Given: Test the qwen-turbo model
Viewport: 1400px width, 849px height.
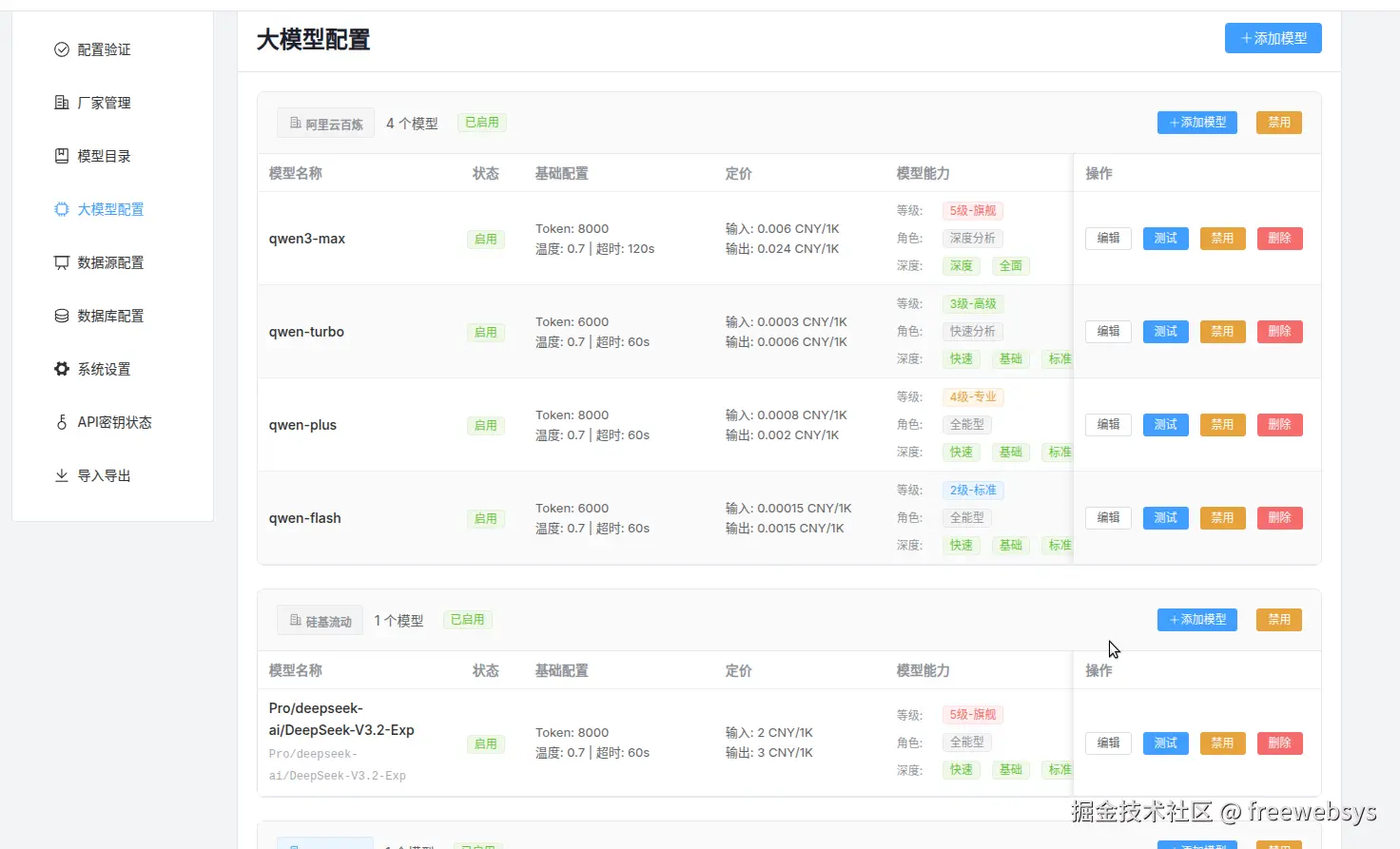Looking at the screenshot, I should click(x=1165, y=332).
